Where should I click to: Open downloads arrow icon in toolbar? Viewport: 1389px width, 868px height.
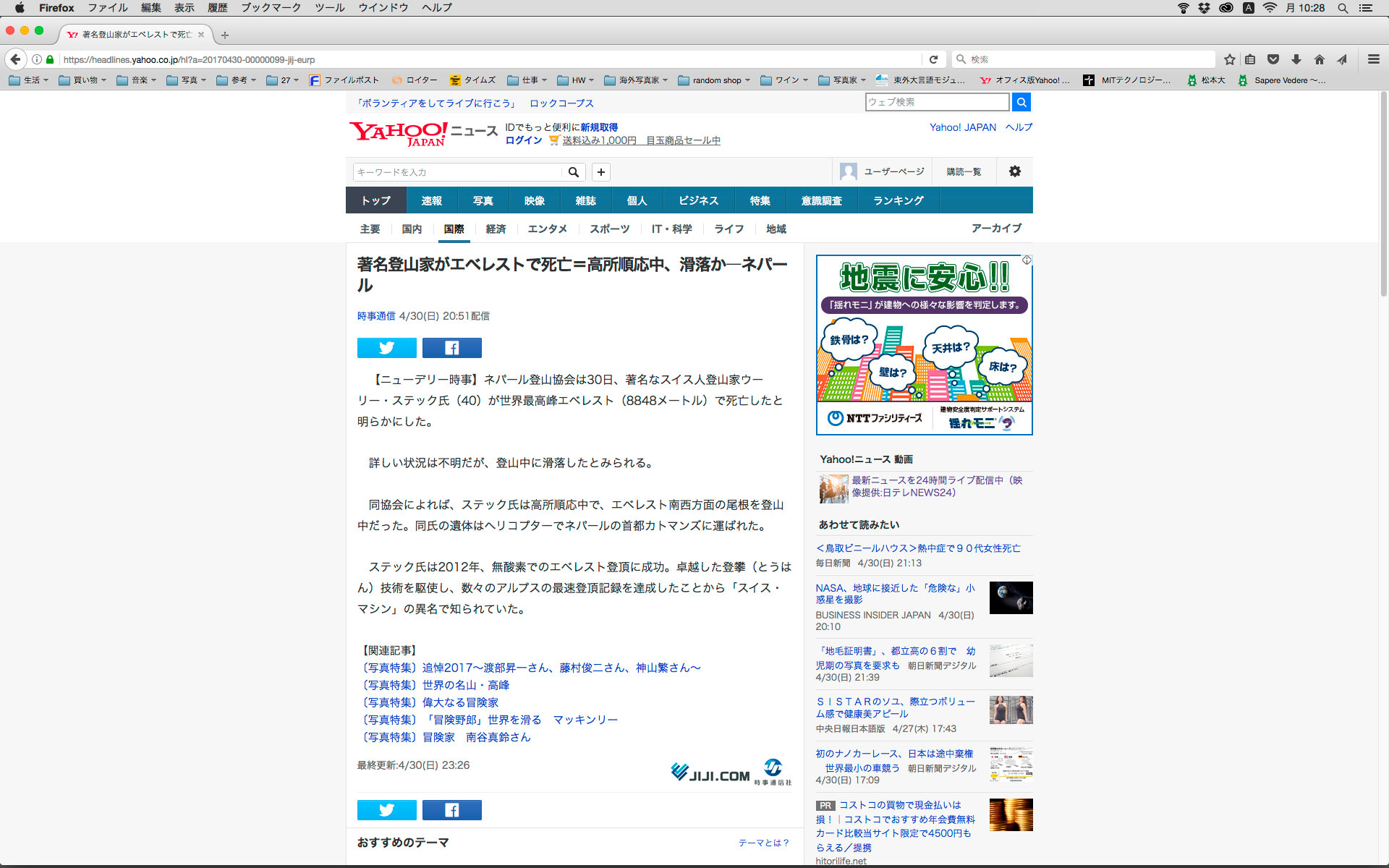point(1296,59)
